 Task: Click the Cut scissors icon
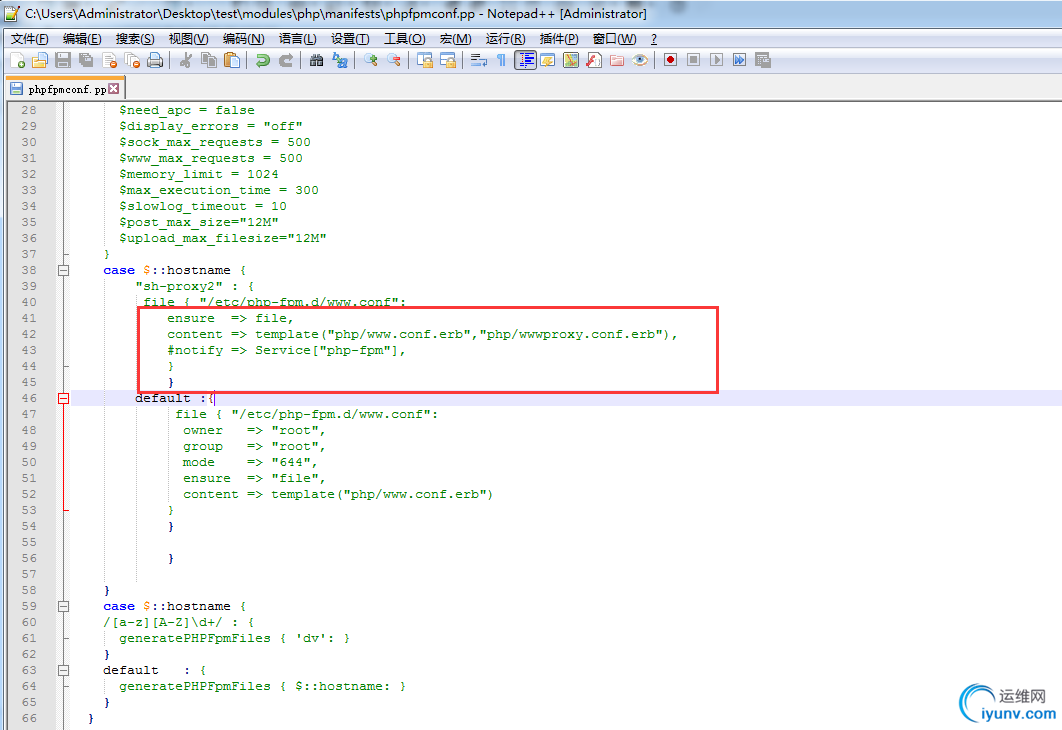coord(185,60)
